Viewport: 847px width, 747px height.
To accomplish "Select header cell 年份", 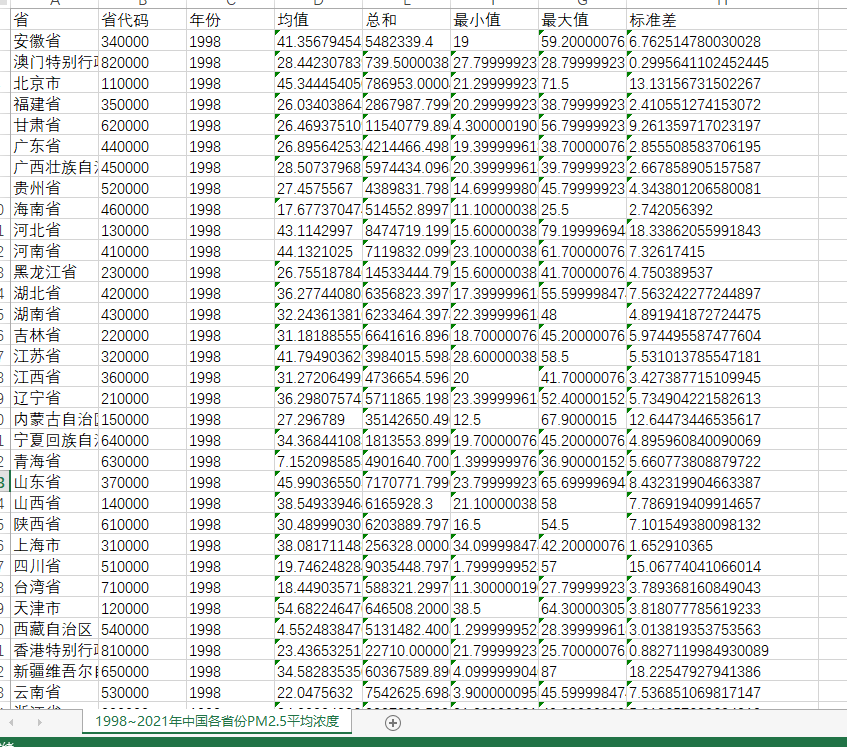I will (231, 20).
